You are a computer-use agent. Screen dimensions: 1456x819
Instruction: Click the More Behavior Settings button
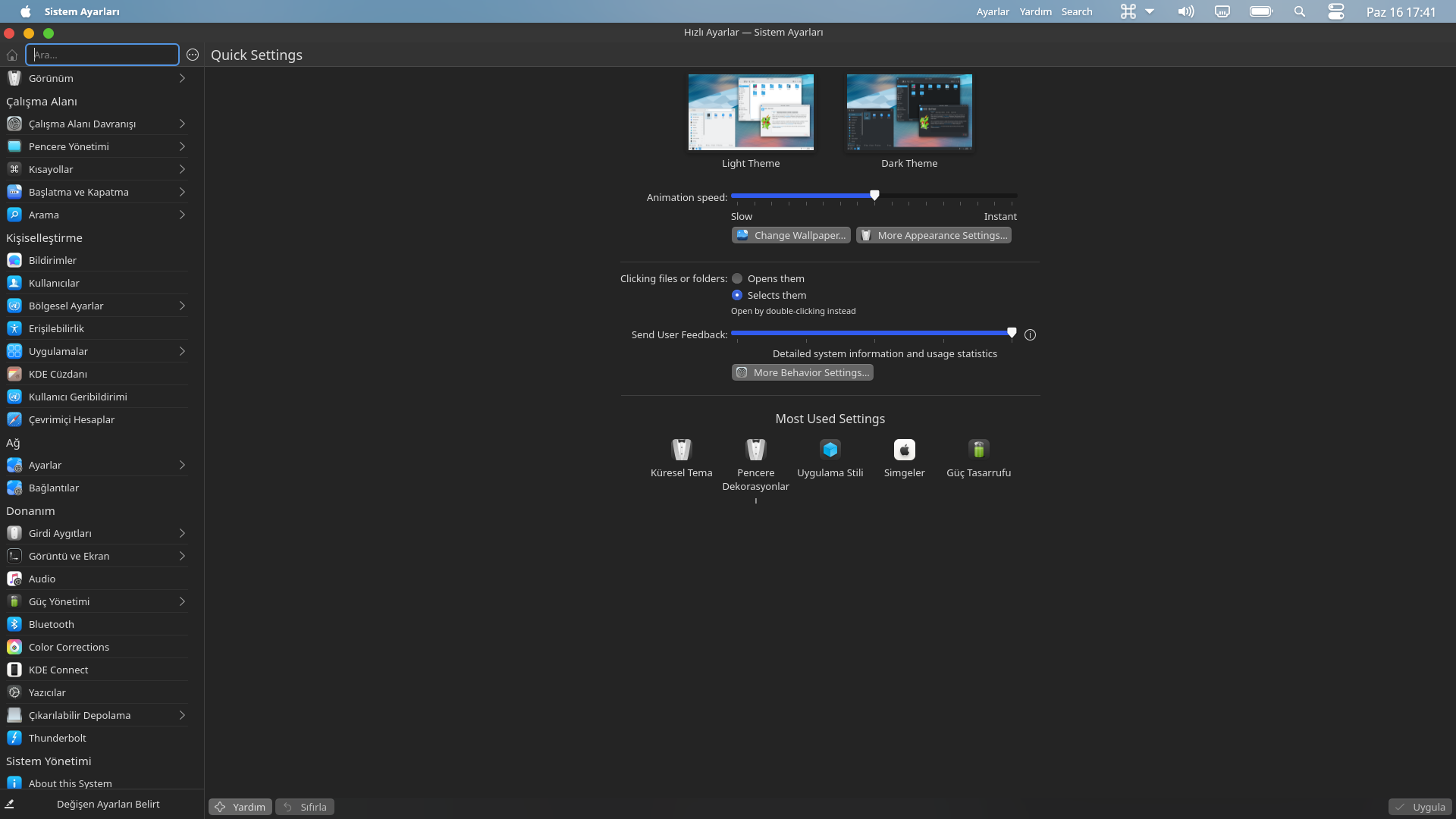(x=802, y=372)
